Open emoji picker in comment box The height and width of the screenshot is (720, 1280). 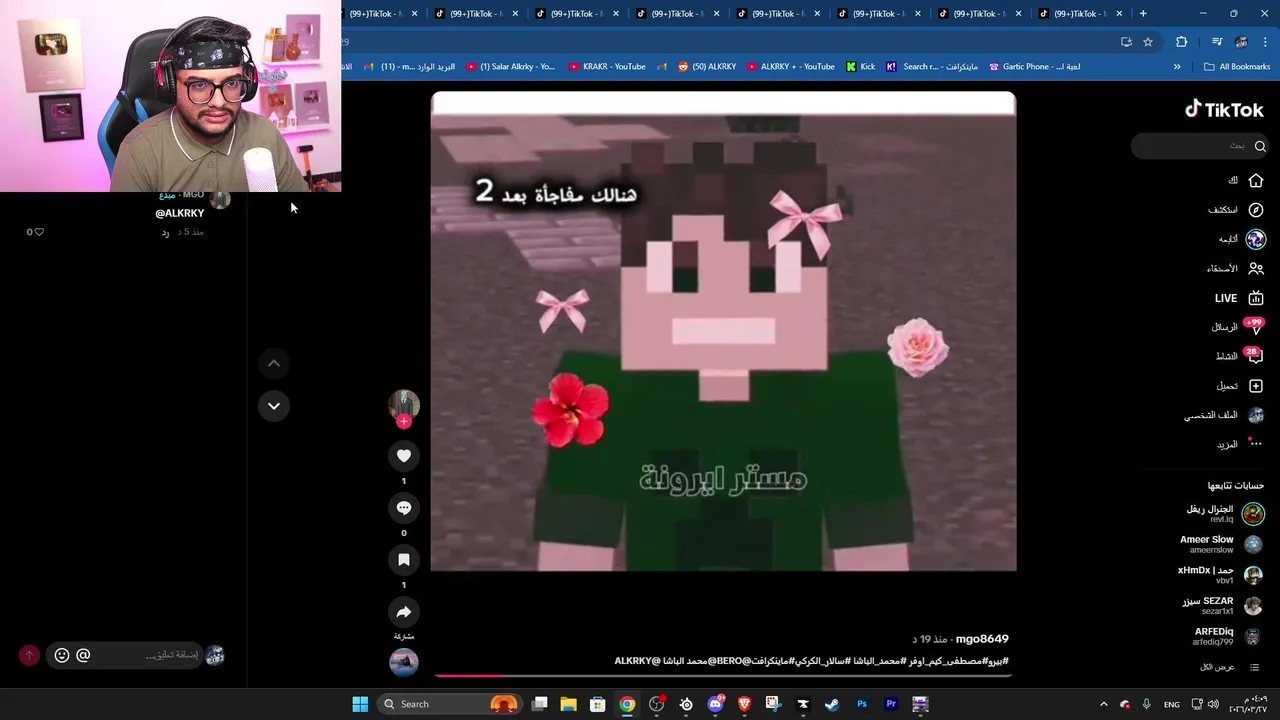(x=62, y=655)
